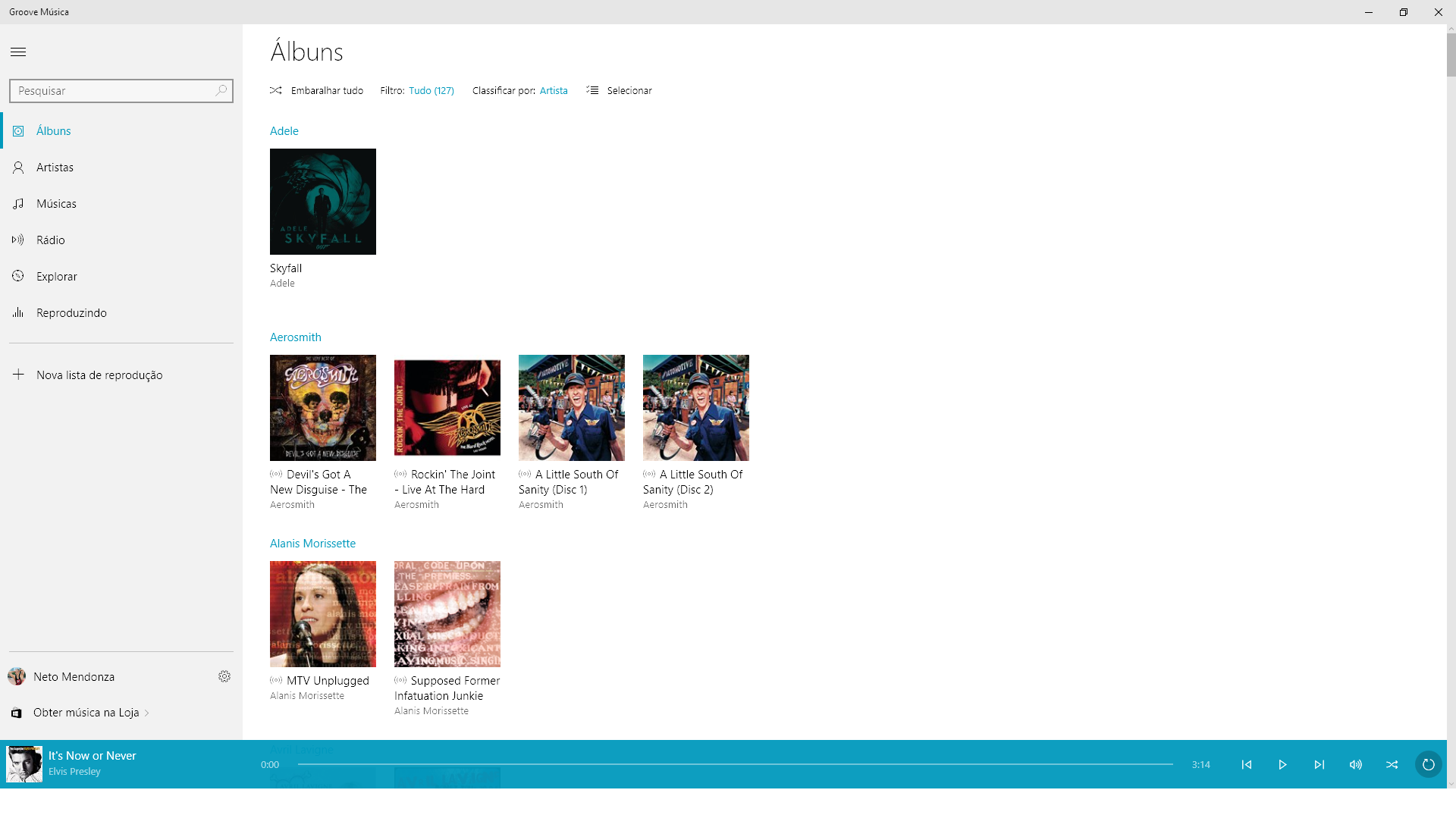Open the hamburger navigation menu
Screen dimensions: 1456x837
pos(18,52)
